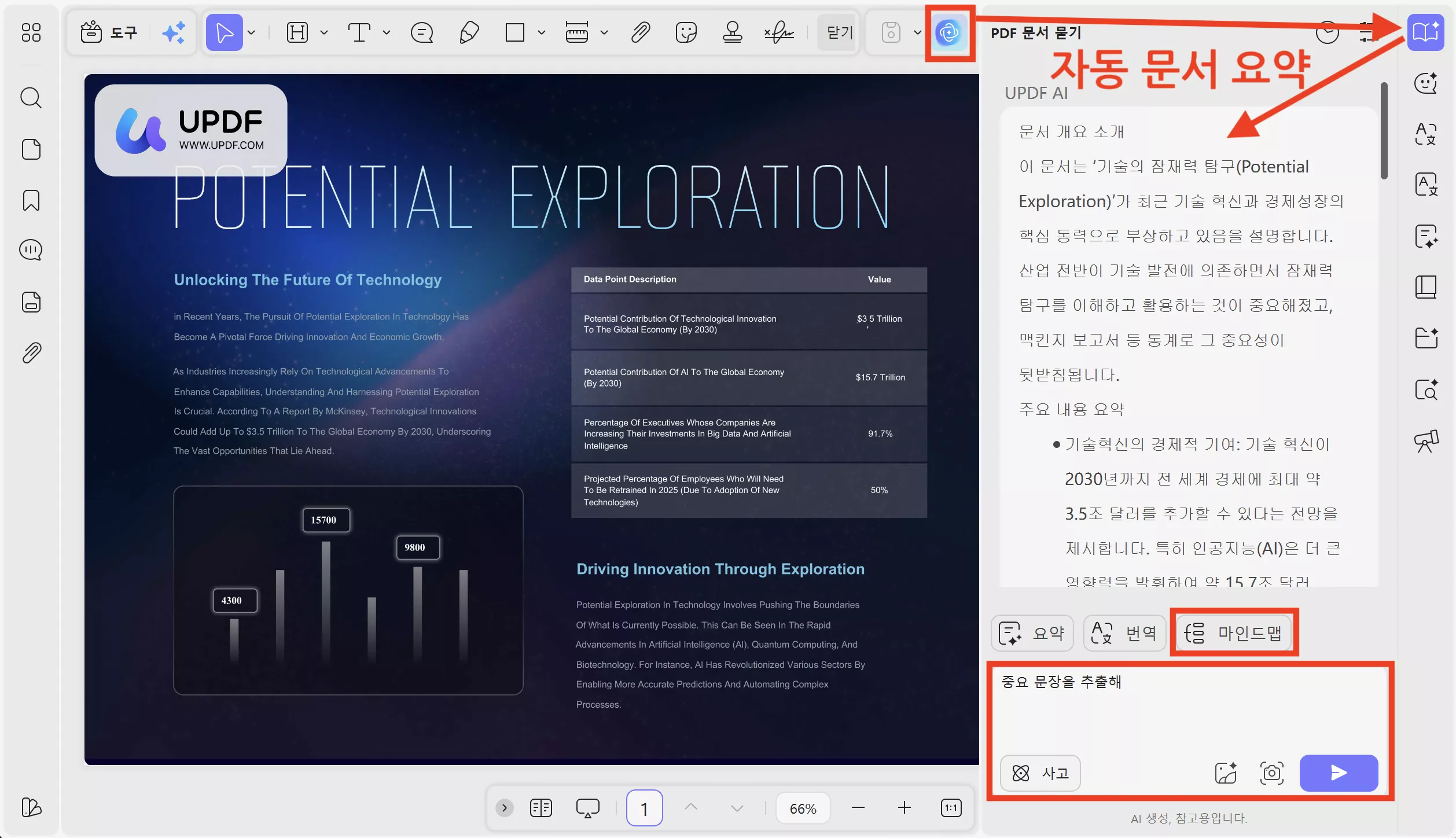The height and width of the screenshot is (838, 1456).
Task: Open the save button dropdown chevron
Action: [917, 33]
